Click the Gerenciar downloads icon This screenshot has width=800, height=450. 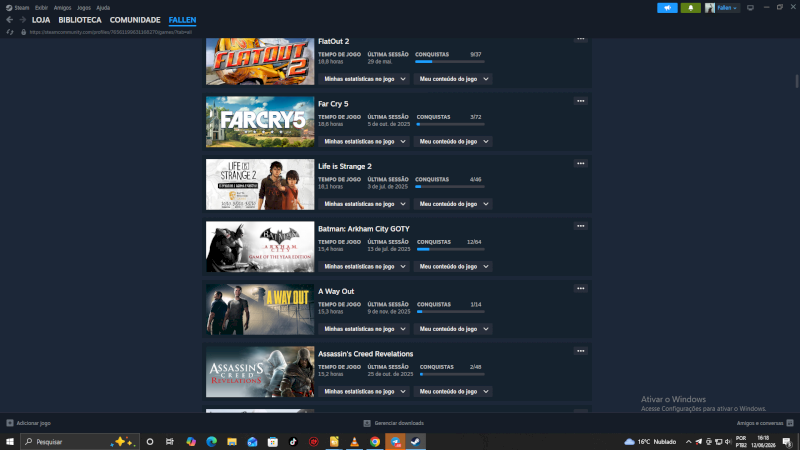point(367,423)
